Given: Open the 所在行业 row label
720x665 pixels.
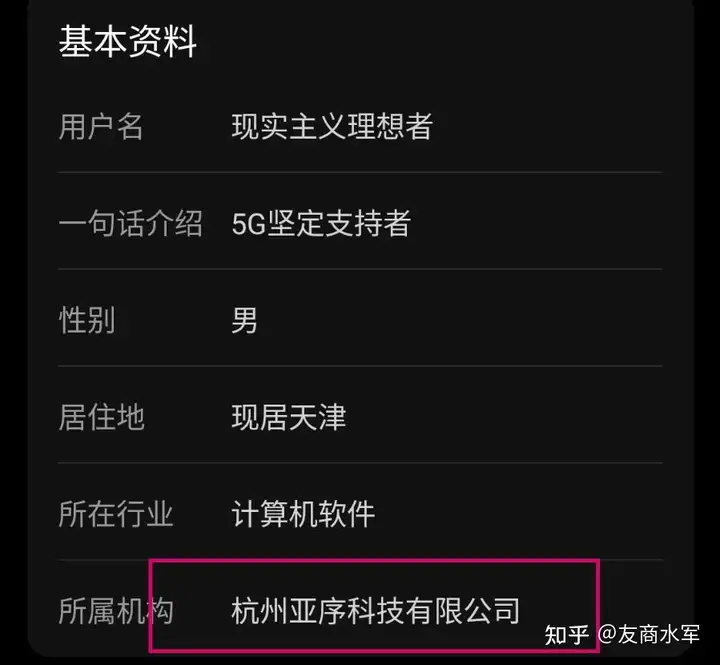Looking at the screenshot, I should tap(116, 514).
